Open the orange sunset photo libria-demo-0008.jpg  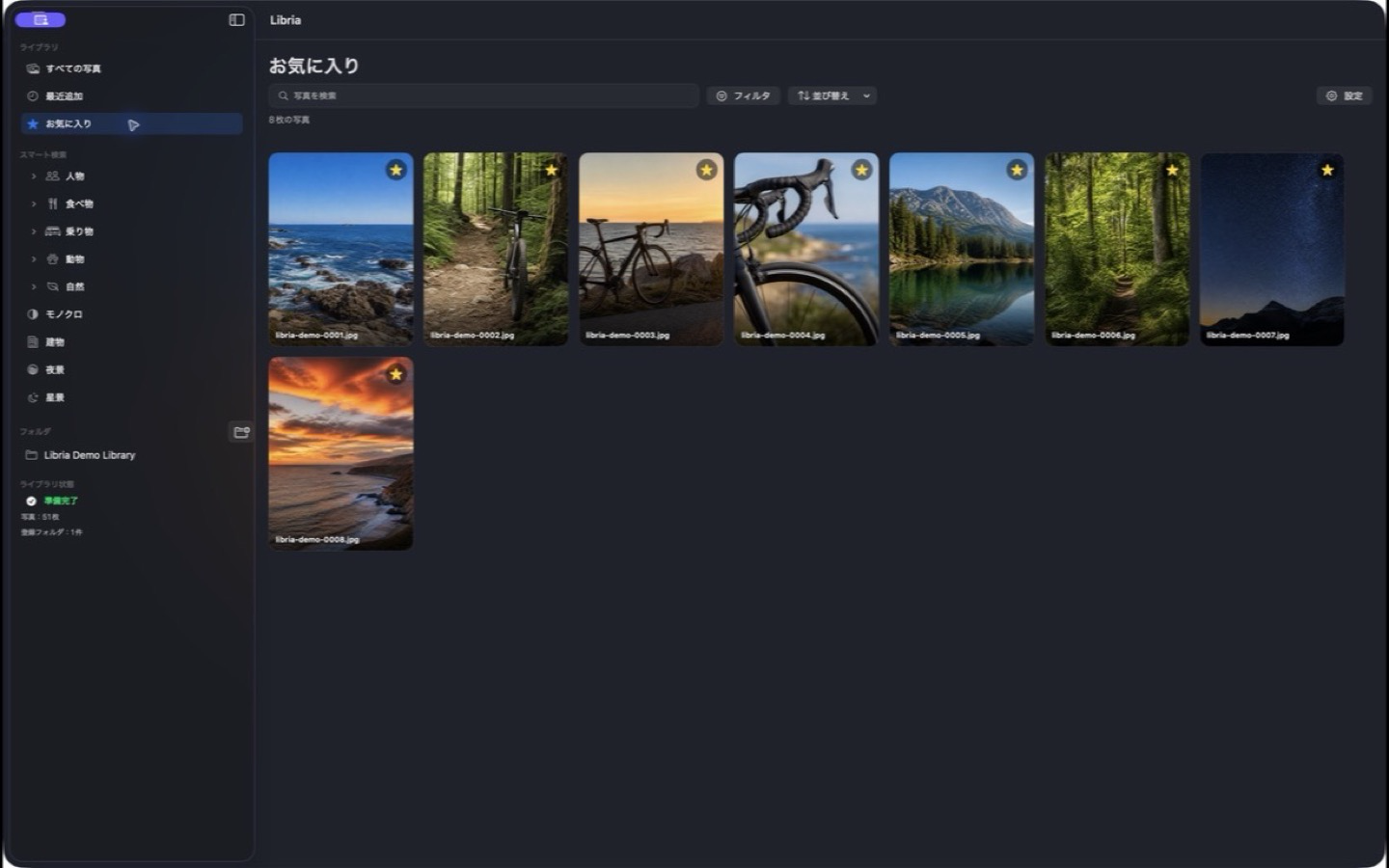click(340, 453)
